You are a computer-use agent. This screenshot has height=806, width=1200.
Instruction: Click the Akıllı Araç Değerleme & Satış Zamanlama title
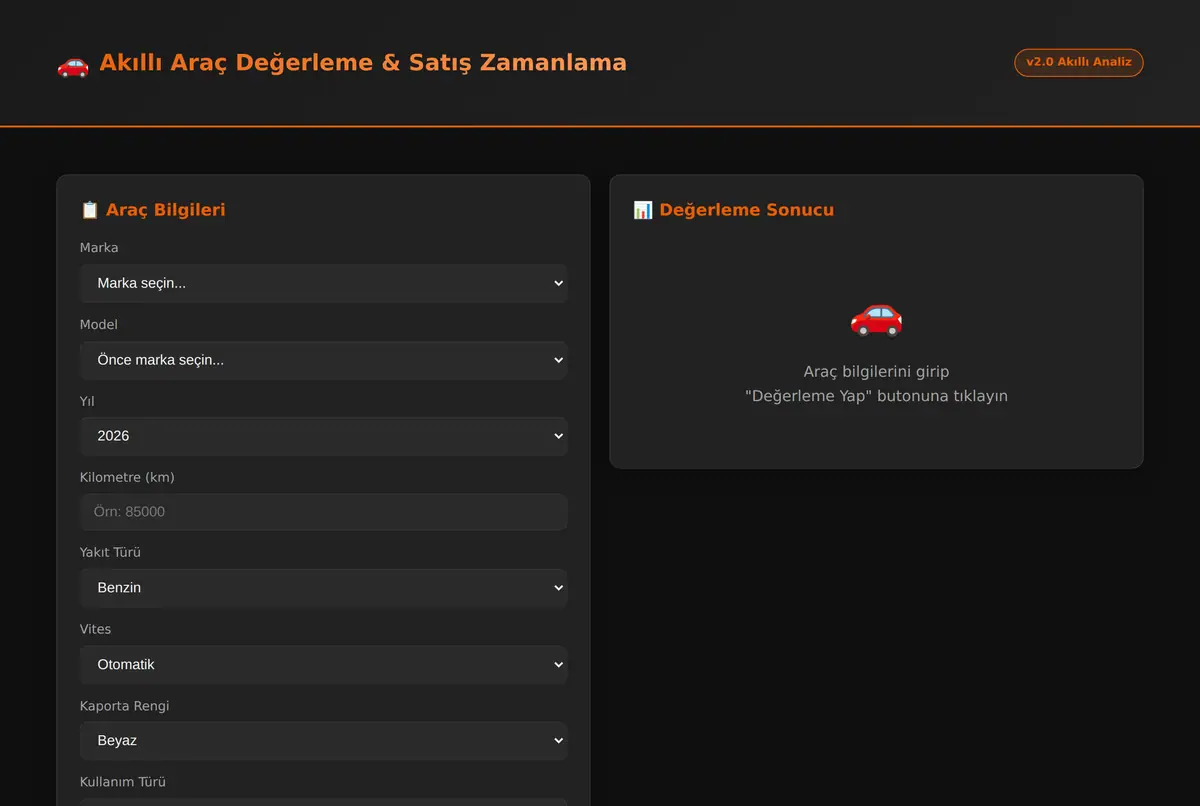[x=363, y=63]
